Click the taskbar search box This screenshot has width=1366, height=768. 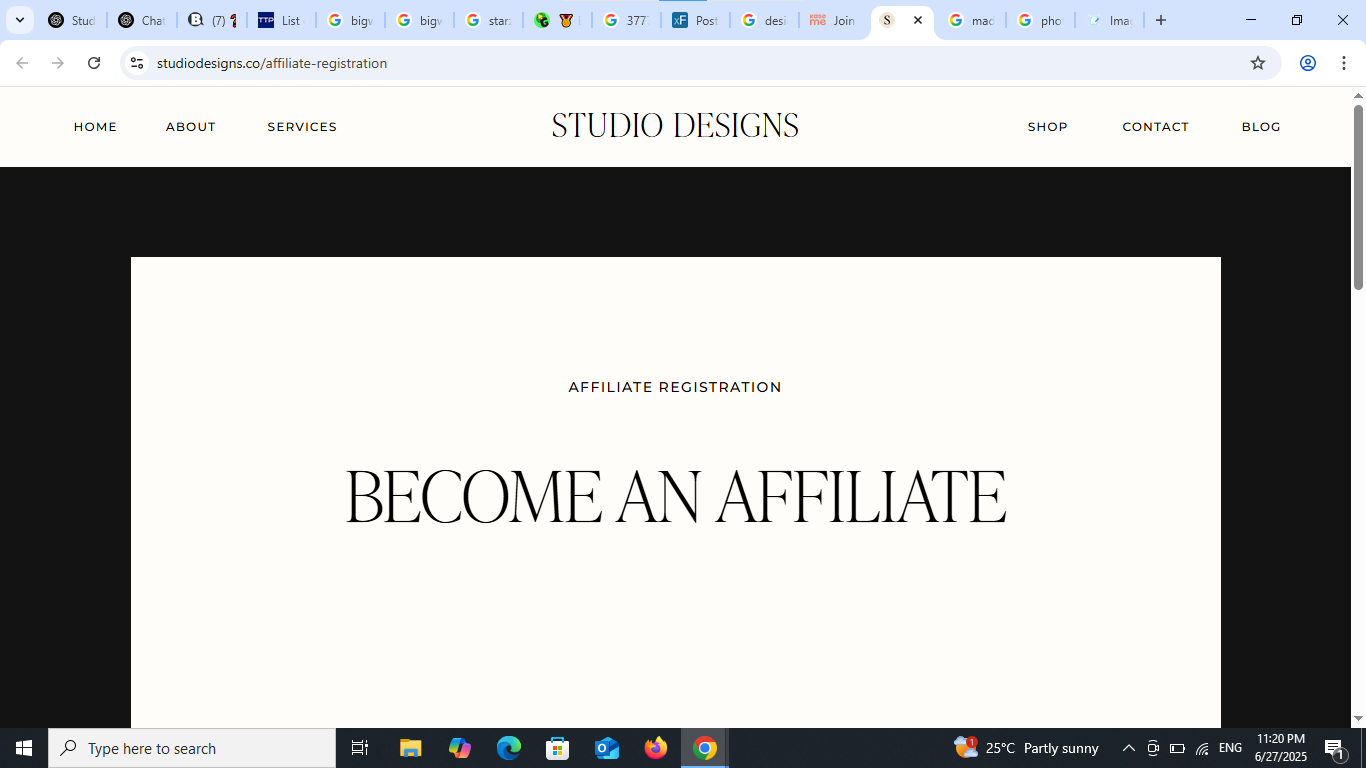click(192, 748)
